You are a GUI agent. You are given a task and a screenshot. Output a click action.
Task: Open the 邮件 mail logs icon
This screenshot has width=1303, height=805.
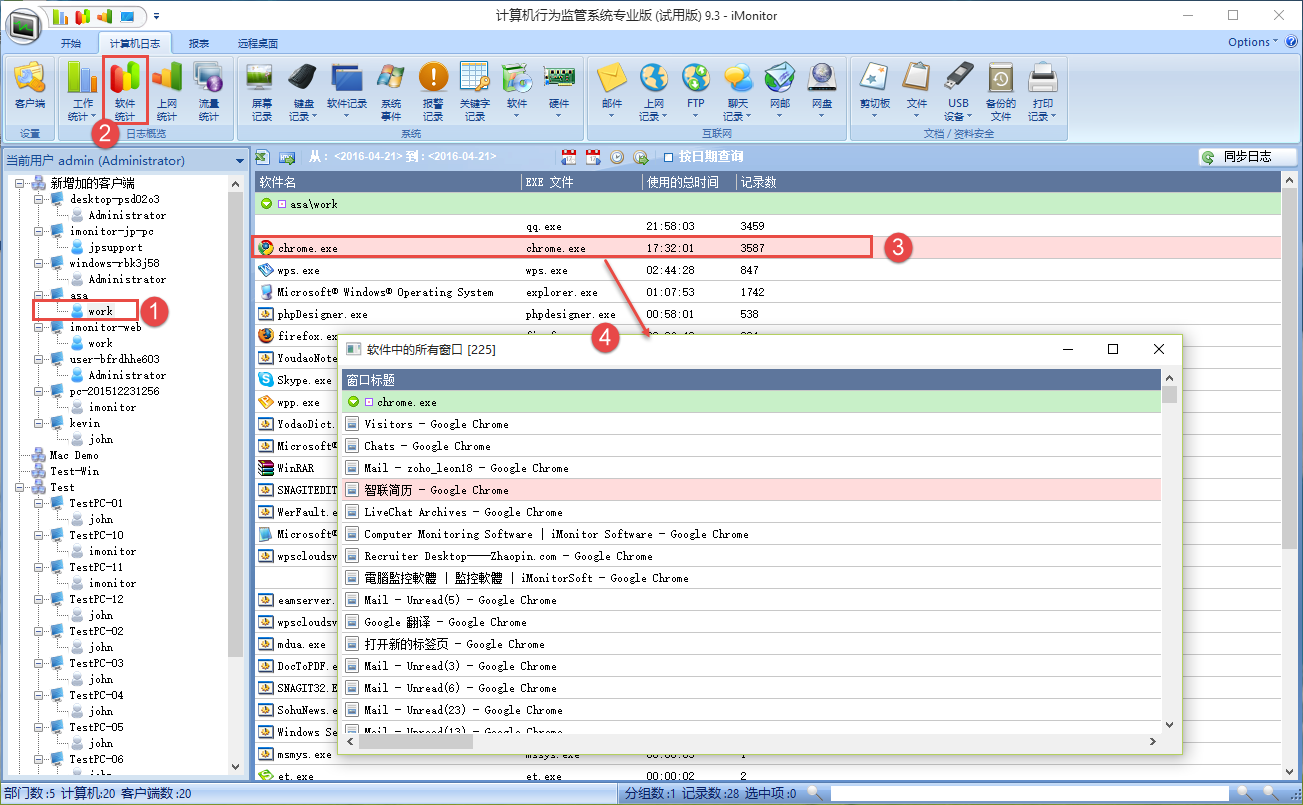point(611,90)
